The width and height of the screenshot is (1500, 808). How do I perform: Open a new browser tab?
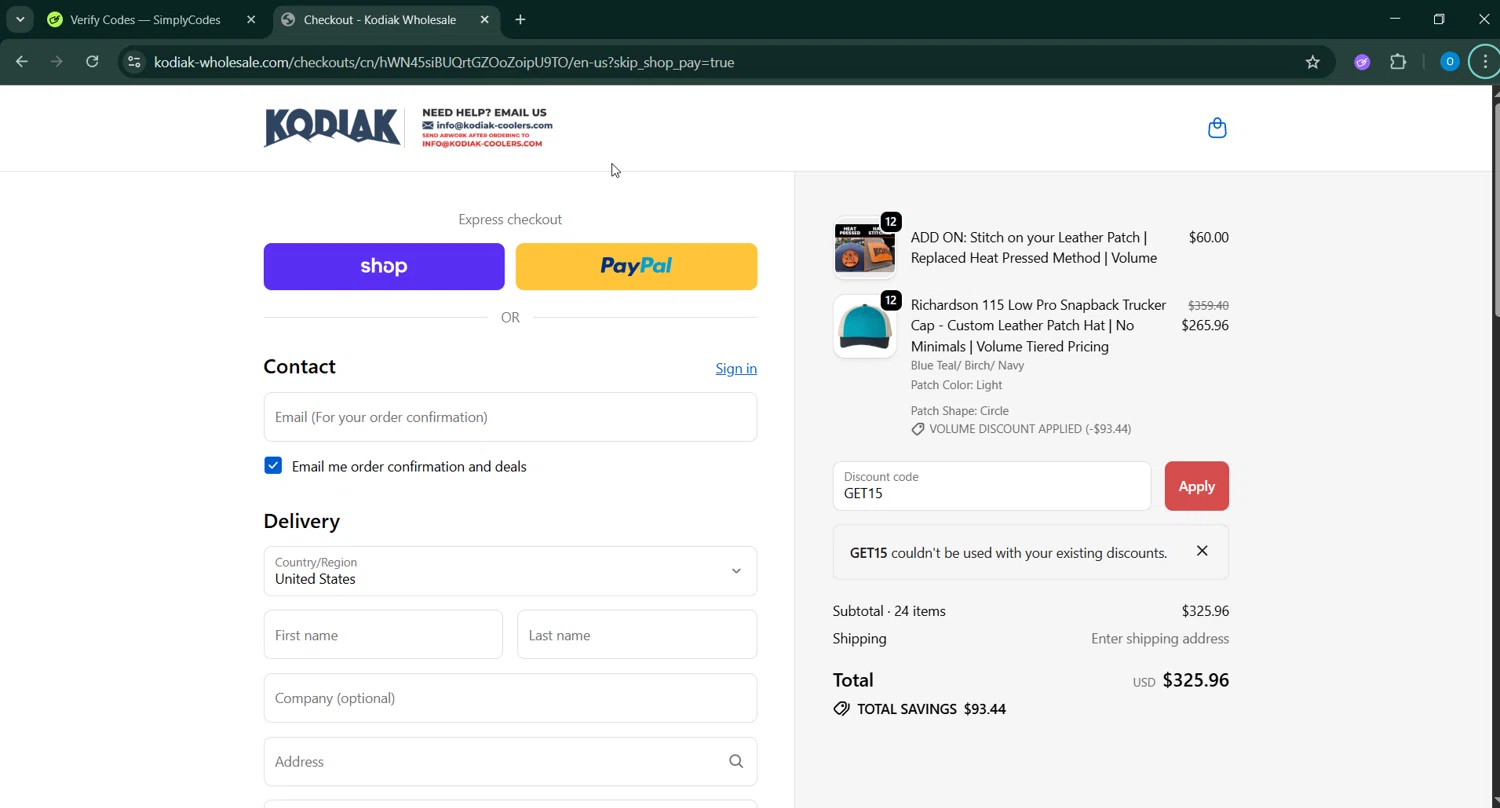[x=520, y=19]
